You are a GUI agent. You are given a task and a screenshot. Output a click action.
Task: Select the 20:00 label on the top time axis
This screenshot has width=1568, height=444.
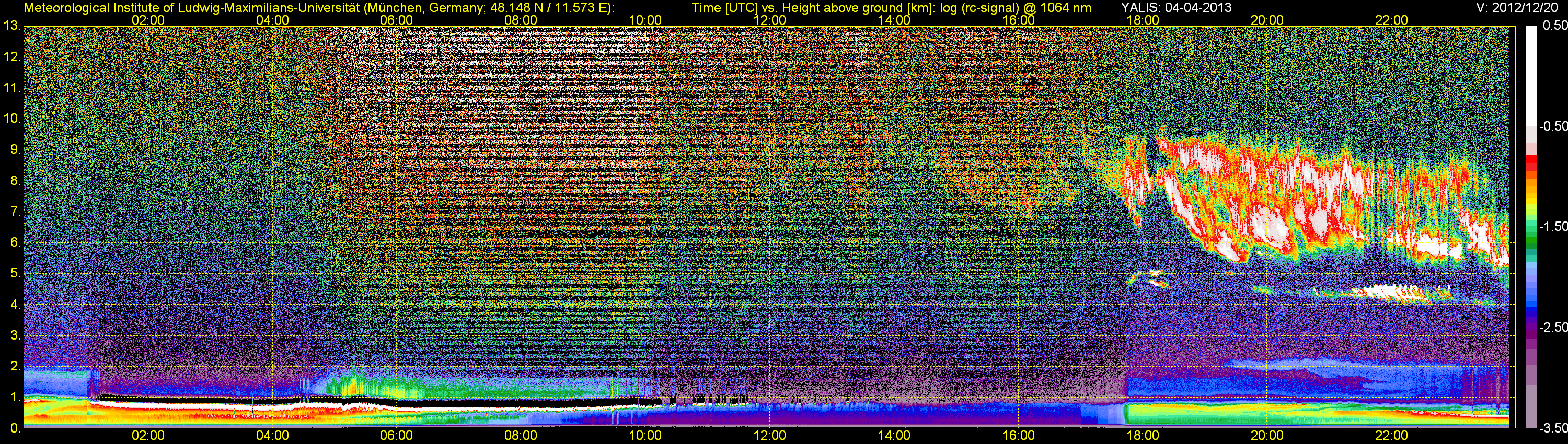pos(1267,20)
